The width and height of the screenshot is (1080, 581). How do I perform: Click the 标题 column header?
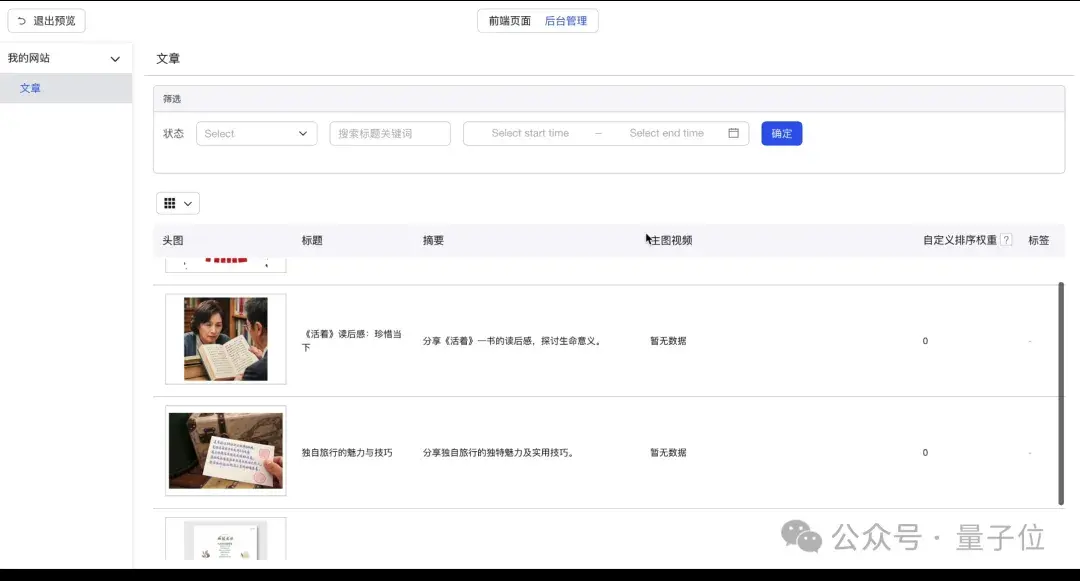pos(311,239)
